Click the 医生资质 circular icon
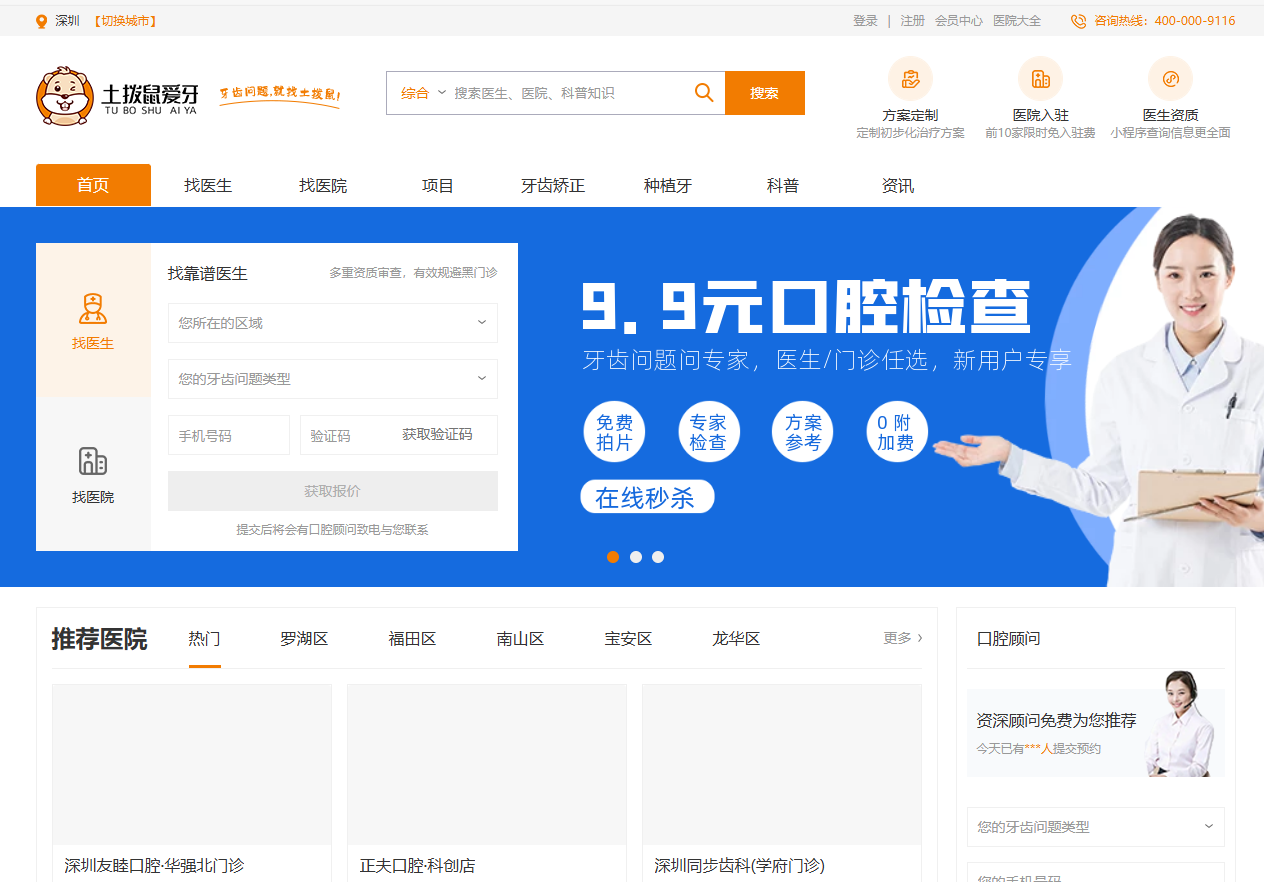The image size is (1264, 882). pyautogui.click(x=1170, y=78)
